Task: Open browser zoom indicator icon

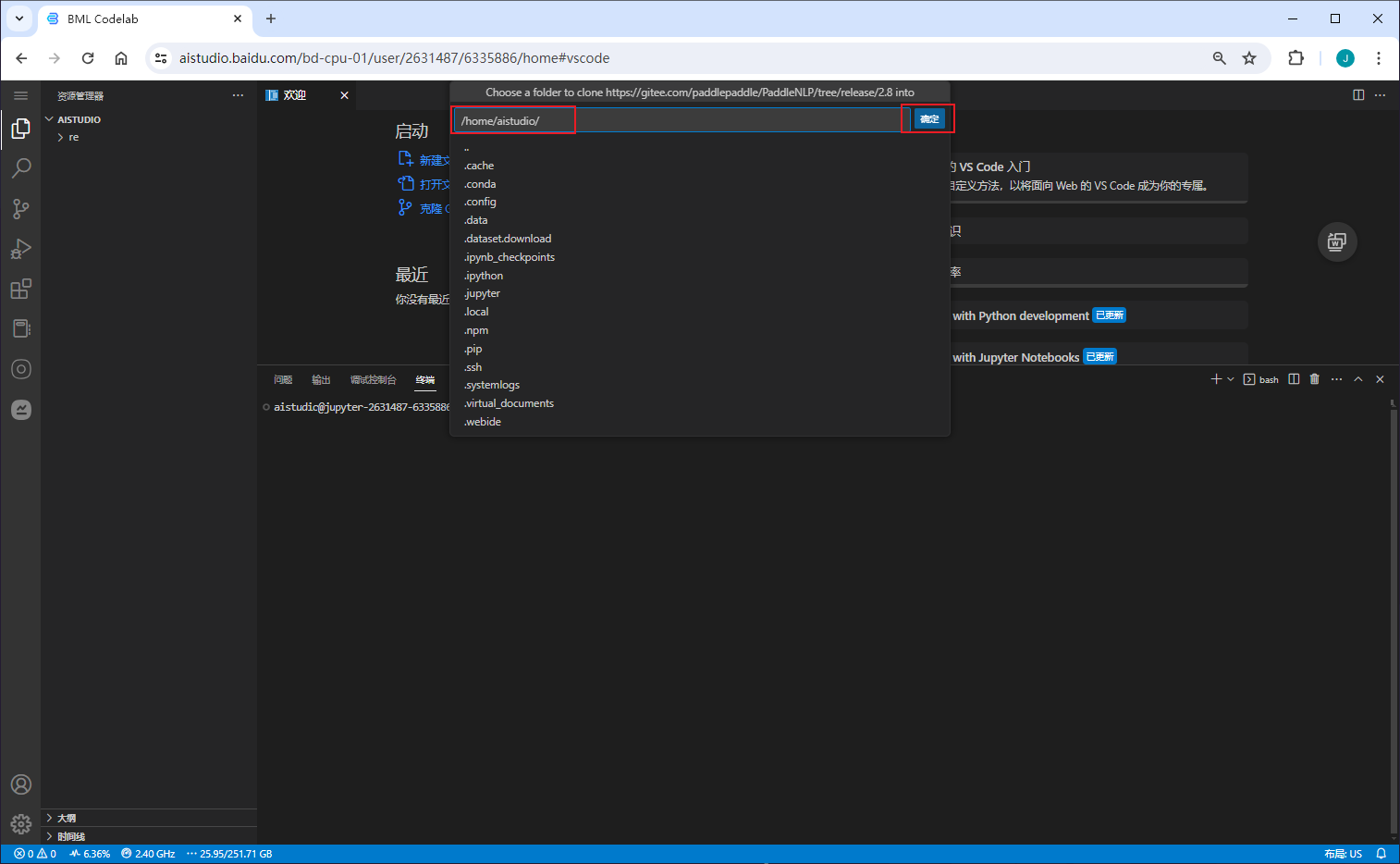Action: (x=1219, y=57)
